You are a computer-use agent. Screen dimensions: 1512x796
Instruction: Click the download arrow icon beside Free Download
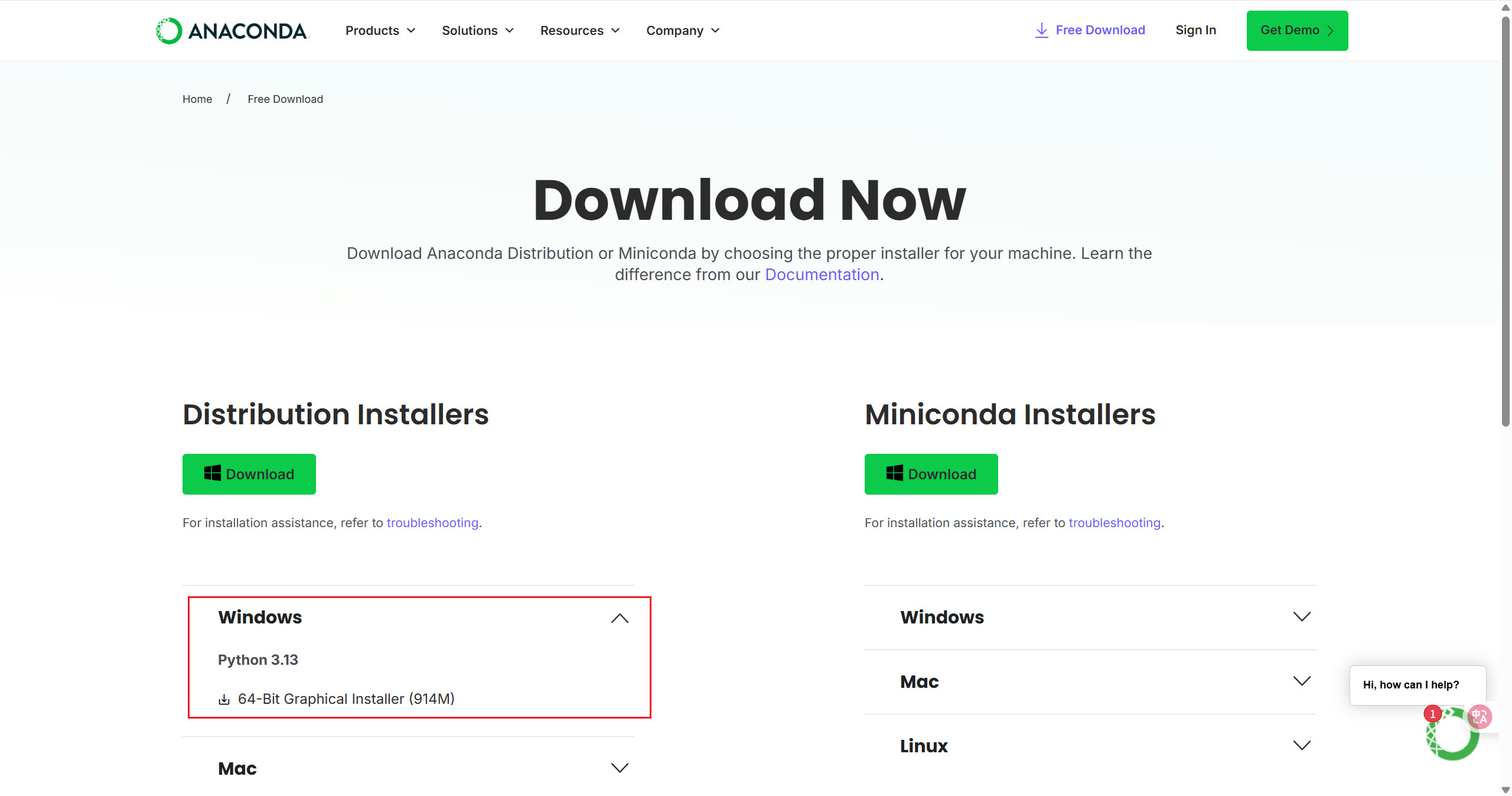pyautogui.click(x=1042, y=30)
